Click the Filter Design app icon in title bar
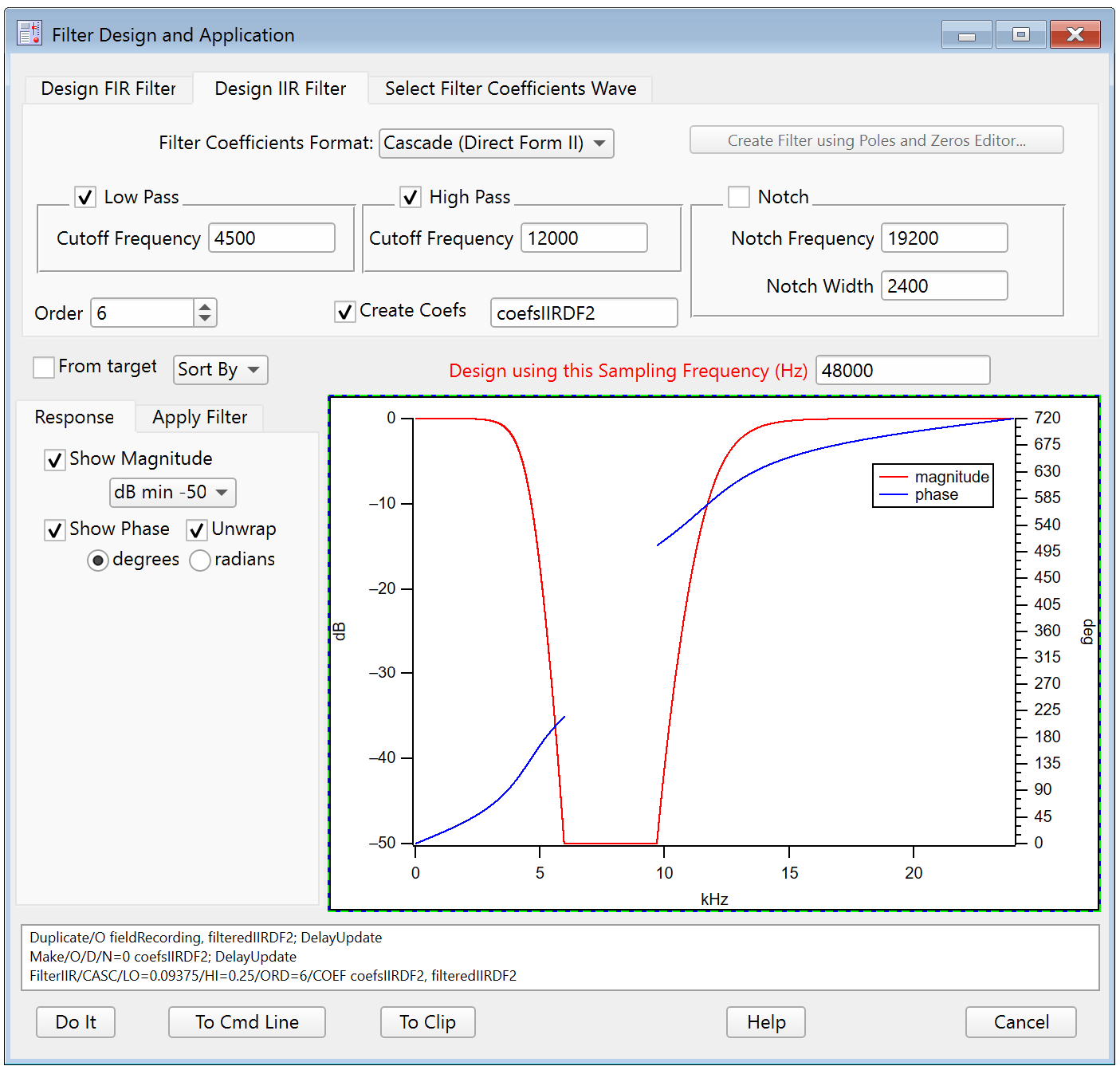The width and height of the screenshot is (1120, 1066). pos(29,34)
